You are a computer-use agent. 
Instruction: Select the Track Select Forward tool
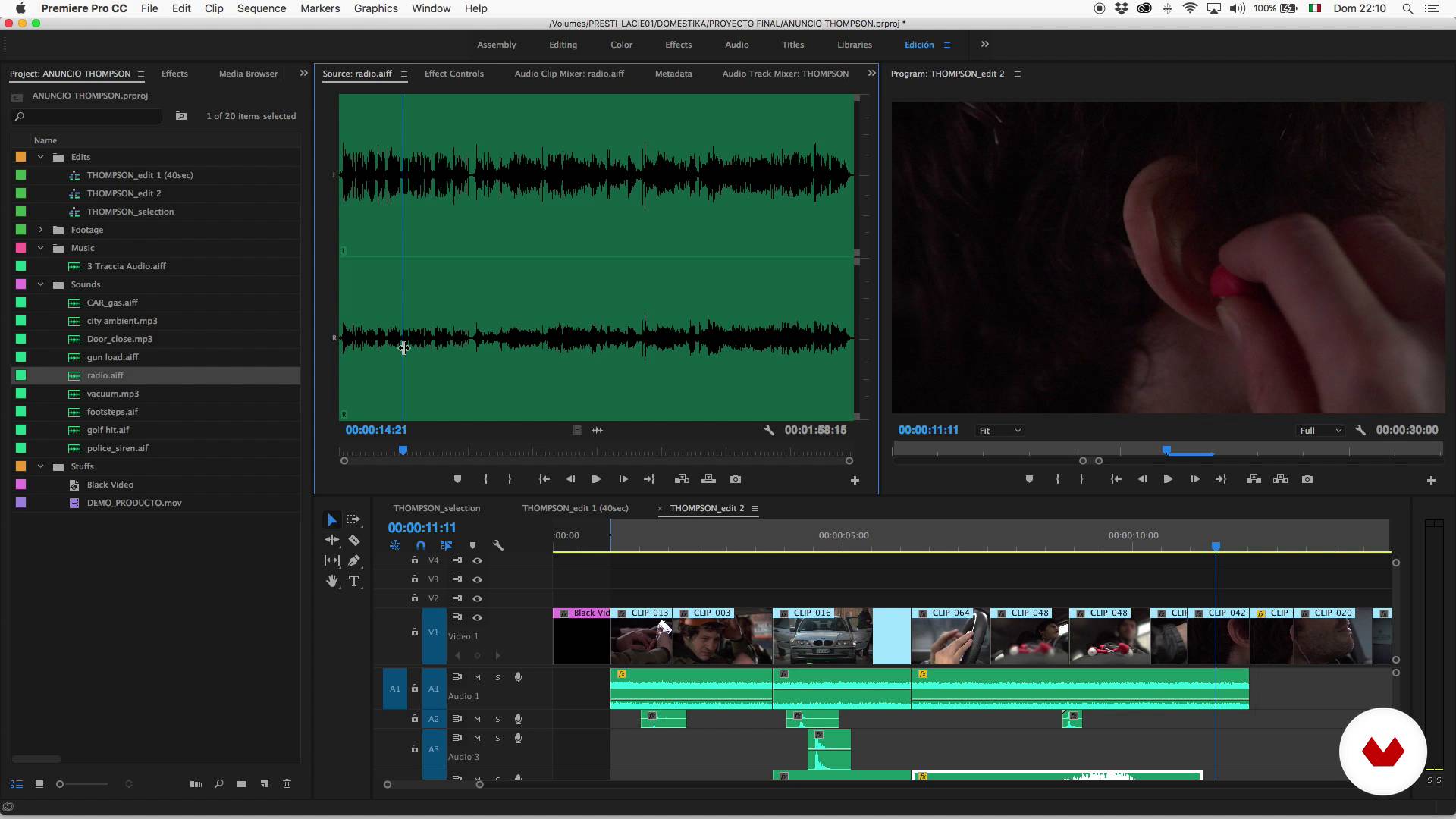353,519
